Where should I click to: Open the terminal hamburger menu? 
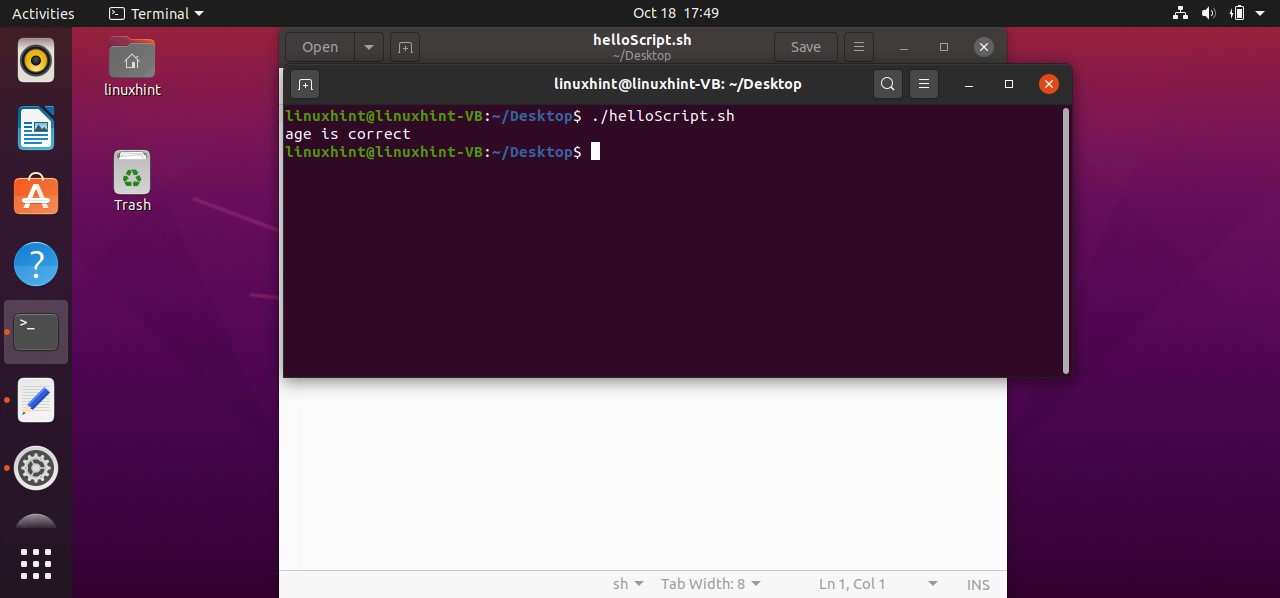click(924, 84)
